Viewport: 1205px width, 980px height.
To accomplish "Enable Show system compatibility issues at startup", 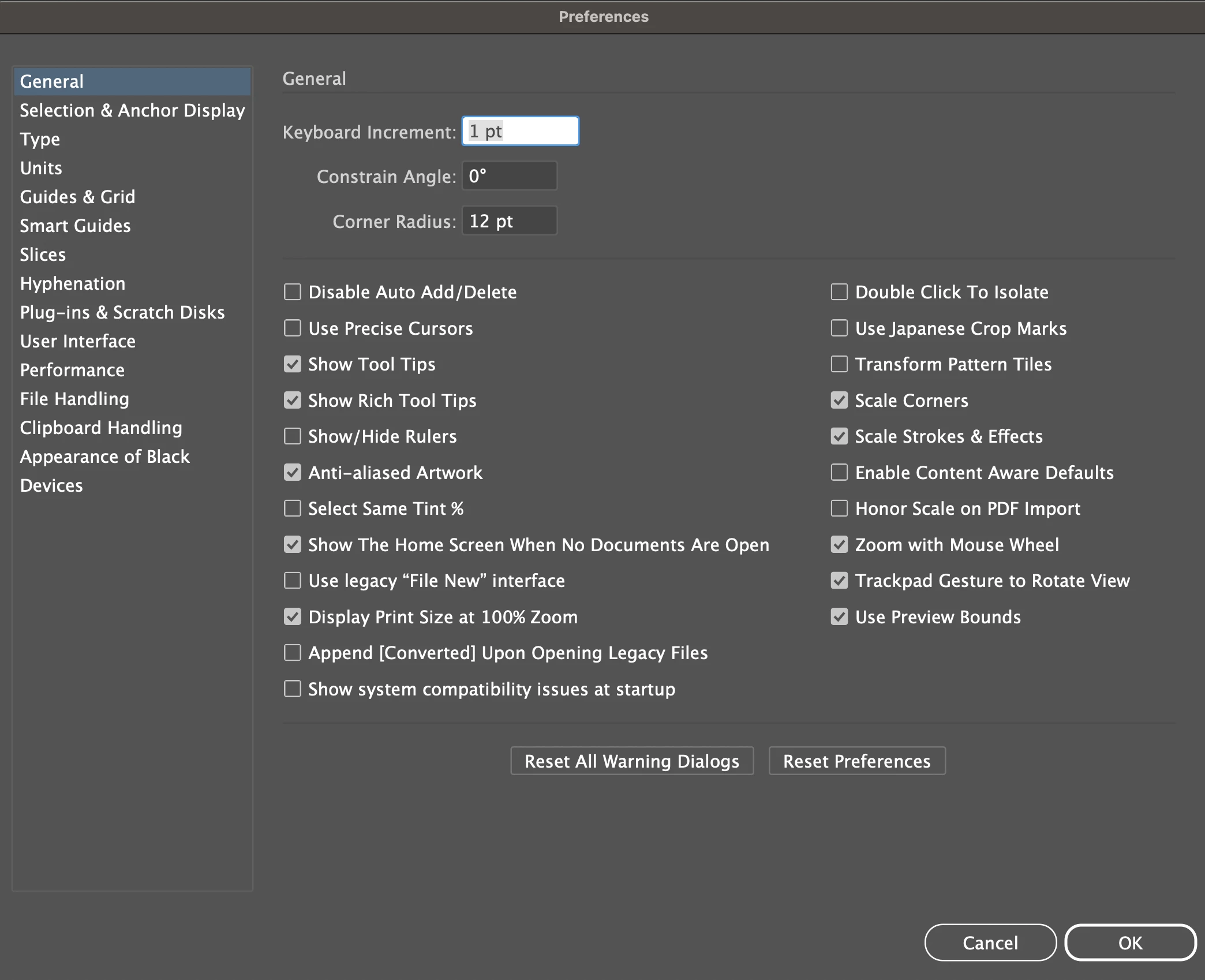I will point(293,689).
